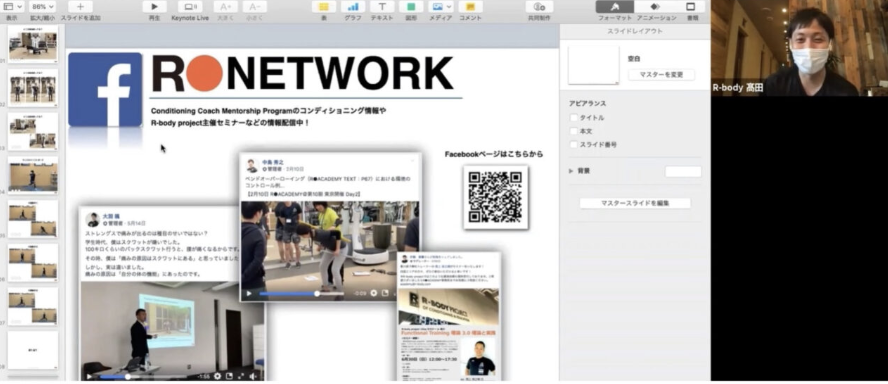Click the Facebookページはこちらから text
The height and width of the screenshot is (384, 888).
(494, 153)
